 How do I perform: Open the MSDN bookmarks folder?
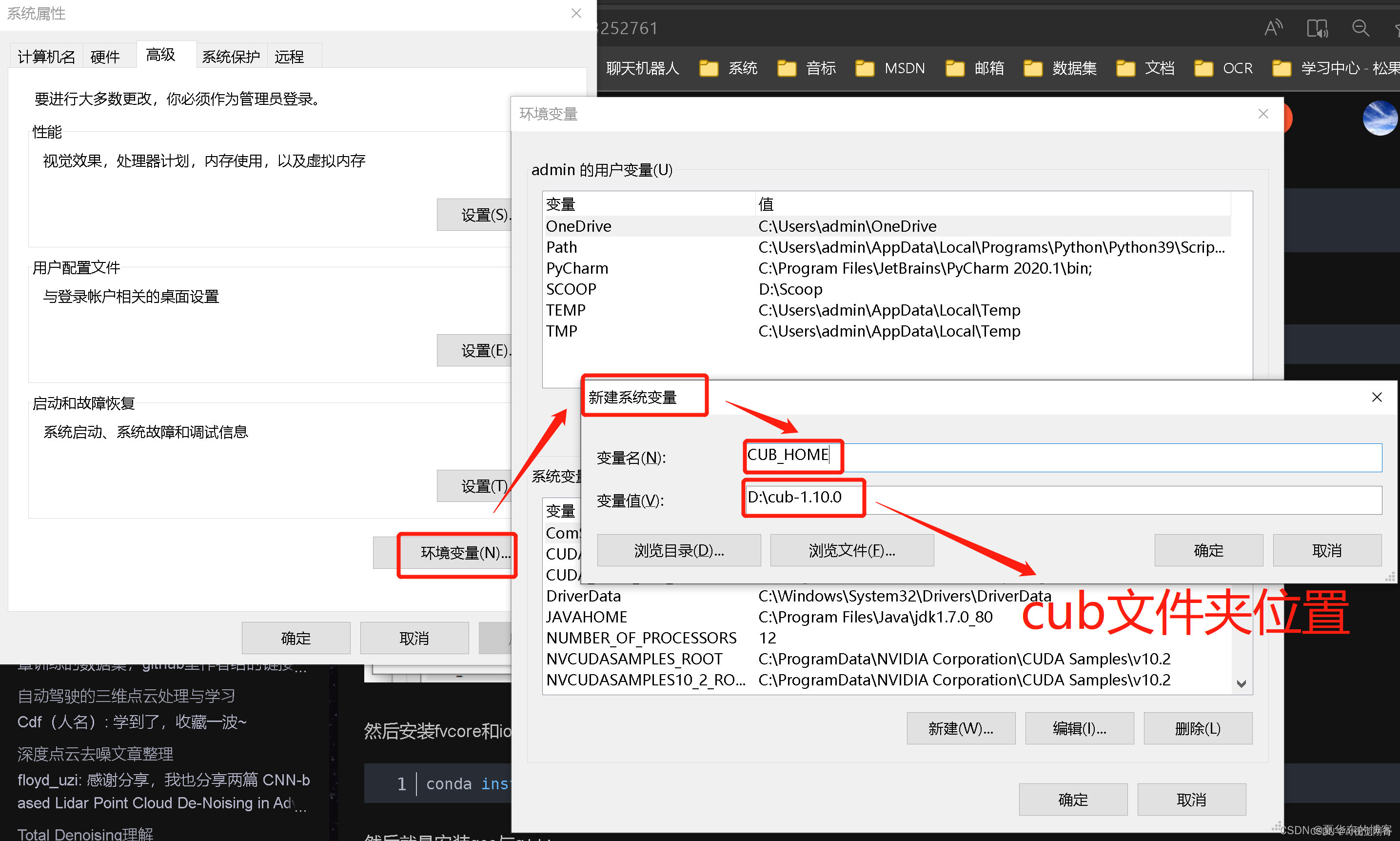pos(890,69)
